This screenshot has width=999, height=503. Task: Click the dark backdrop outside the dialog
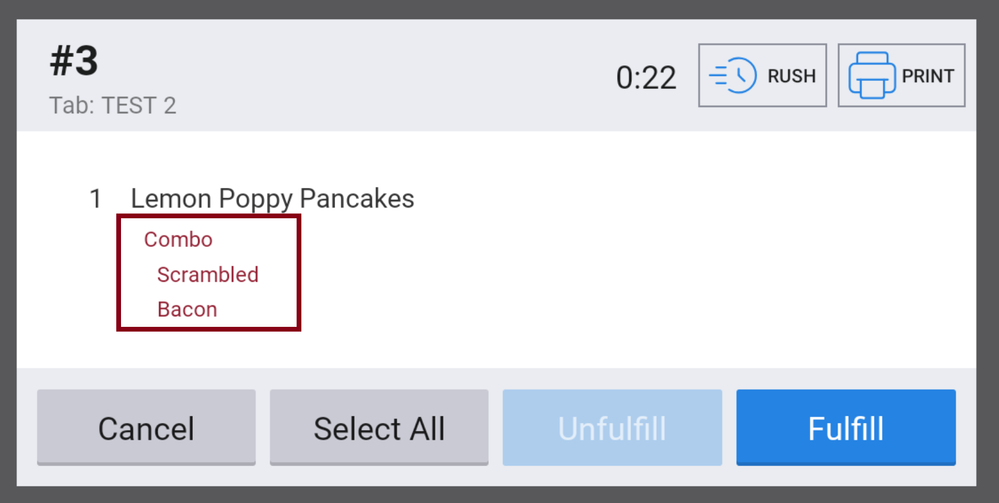(x=7, y=250)
